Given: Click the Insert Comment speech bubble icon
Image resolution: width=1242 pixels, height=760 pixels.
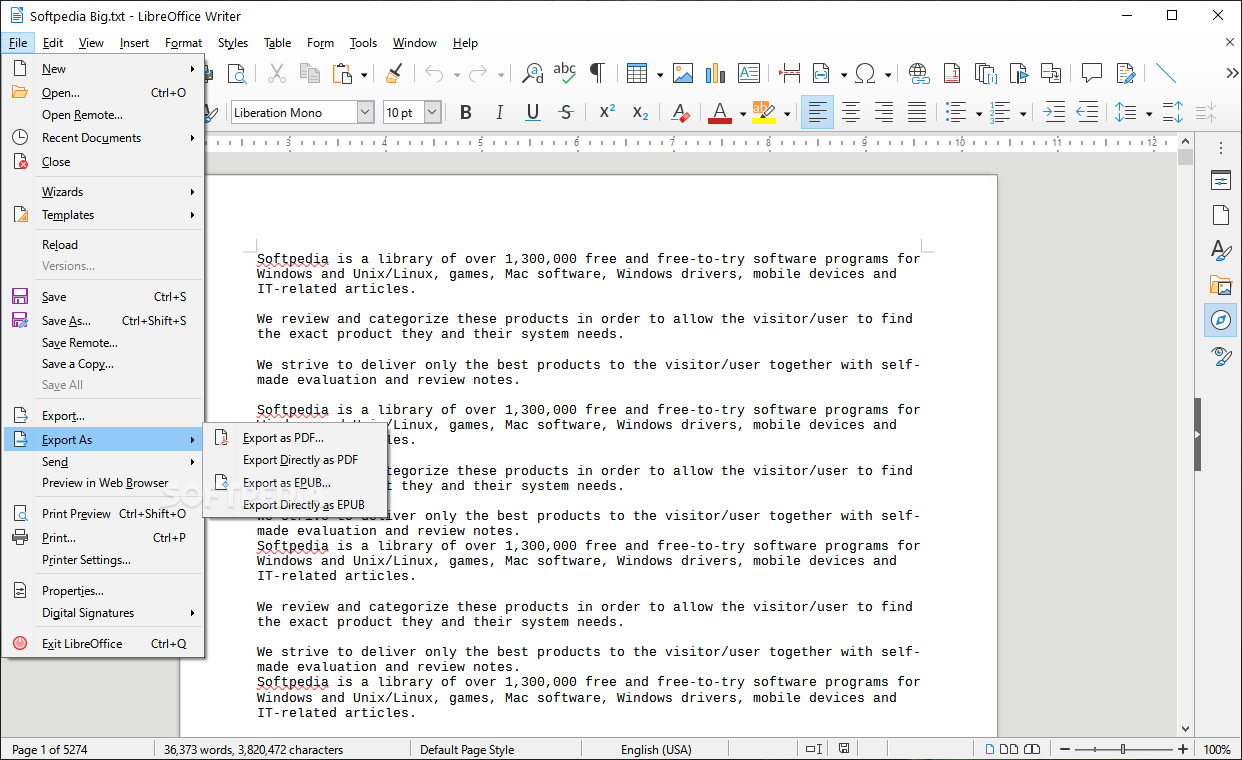Looking at the screenshot, I should click(x=1092, y=73).
